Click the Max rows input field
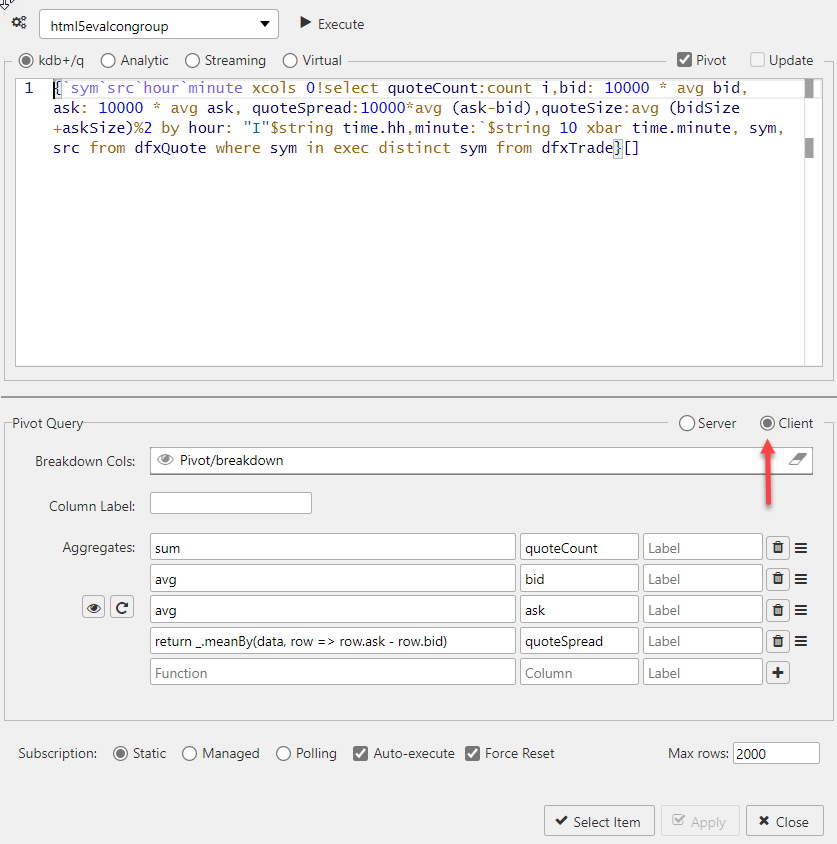This screenshot has height=844, width=837. click(x=776, y=753)
